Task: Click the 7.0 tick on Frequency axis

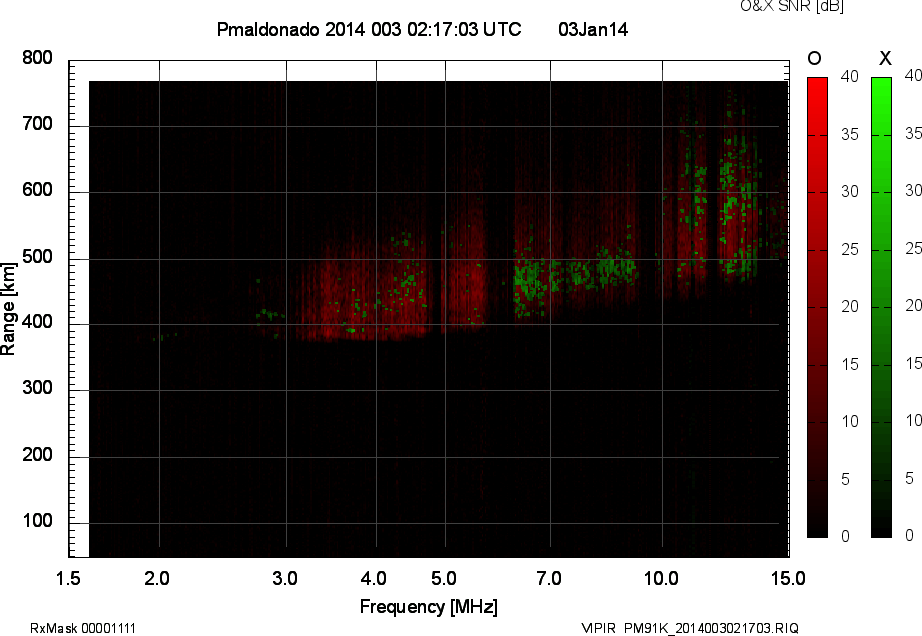Action: [549, 579]
